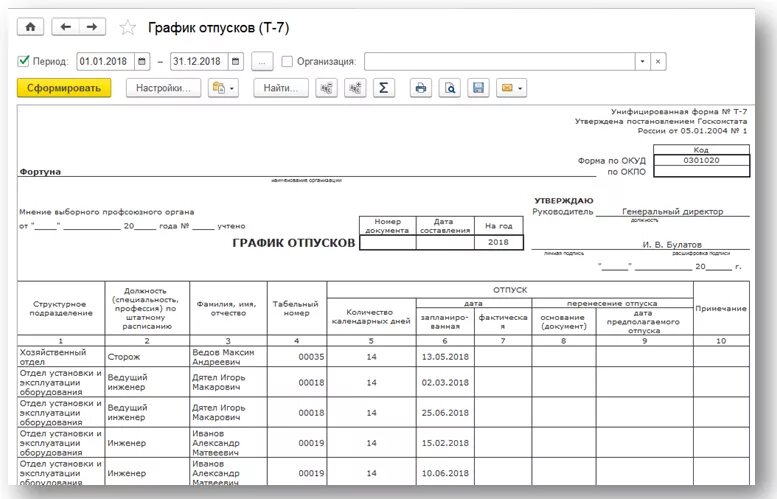Click Мнение выборного профсоюзного органа text
Viewport: 777px width, 499px height.
[x=107, y=212]
